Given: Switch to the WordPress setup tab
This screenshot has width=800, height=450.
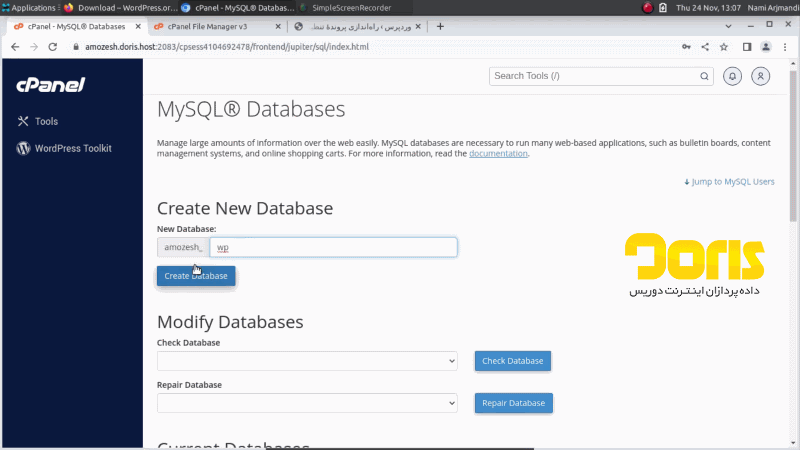Looking at the screenshot, I should point(361,27).
